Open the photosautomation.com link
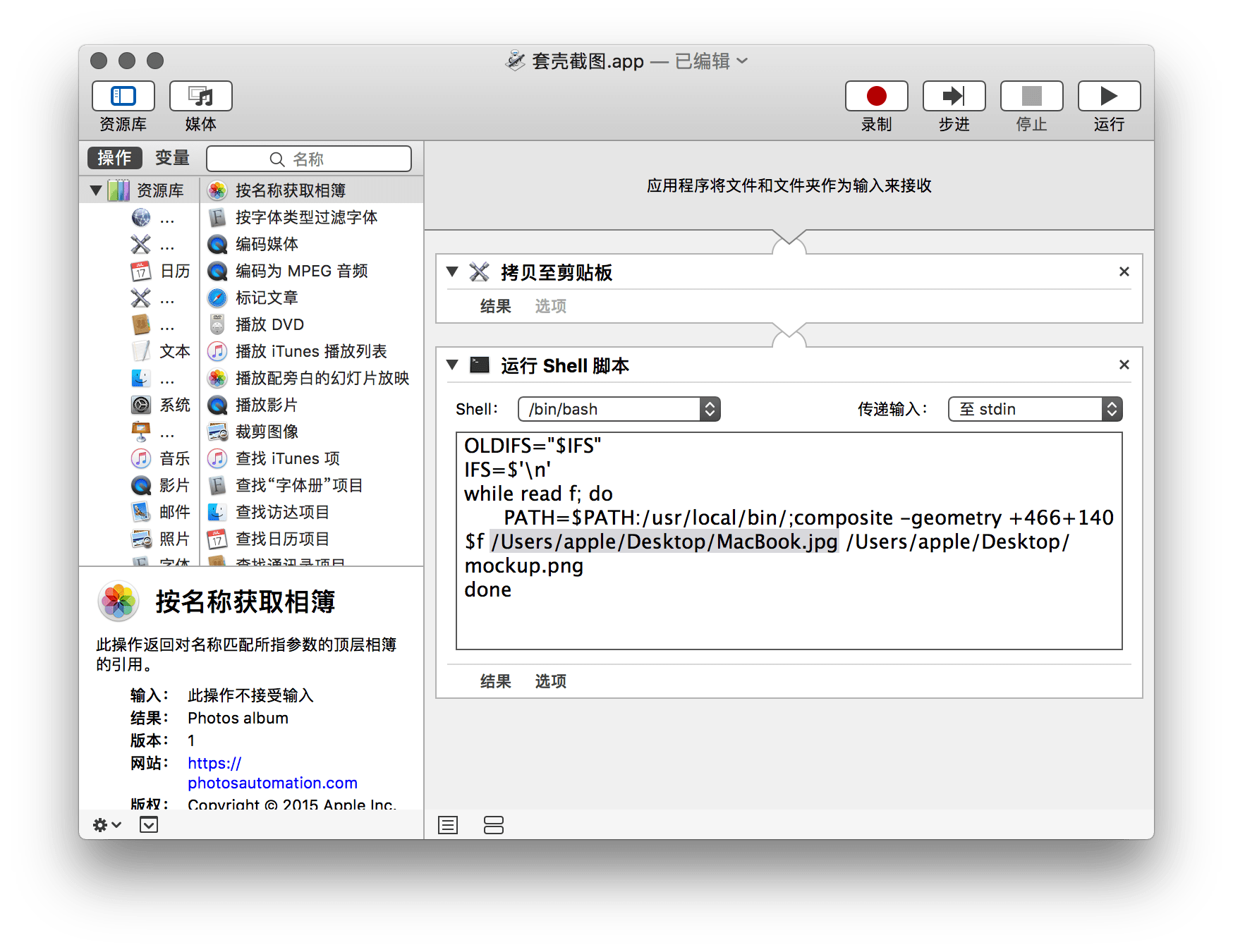The height and width of the screenshot is (952, 1233). 272,783
